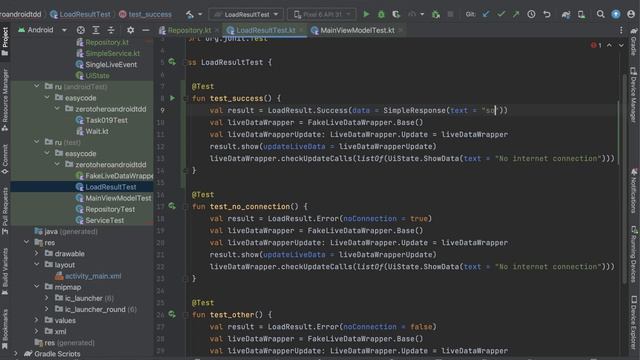Toggle Pull Requests tool window
The width and height of the screenshot is (640, 360).
(x=5, y=211)
